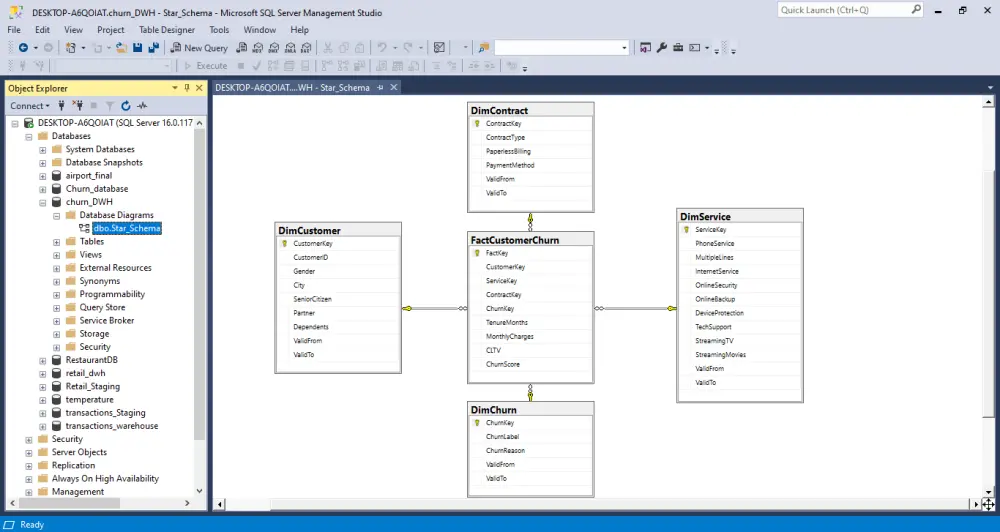
Task: Close the Star_Schema diagram tab
Action: coord(393,87)
